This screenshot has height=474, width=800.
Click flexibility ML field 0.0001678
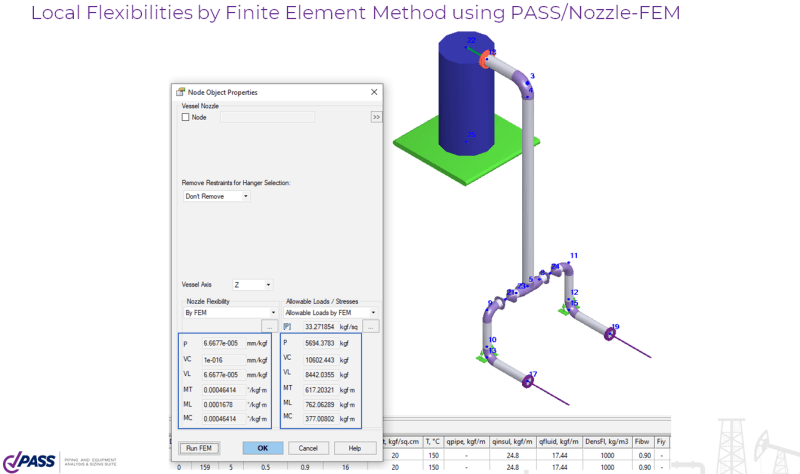224,405
